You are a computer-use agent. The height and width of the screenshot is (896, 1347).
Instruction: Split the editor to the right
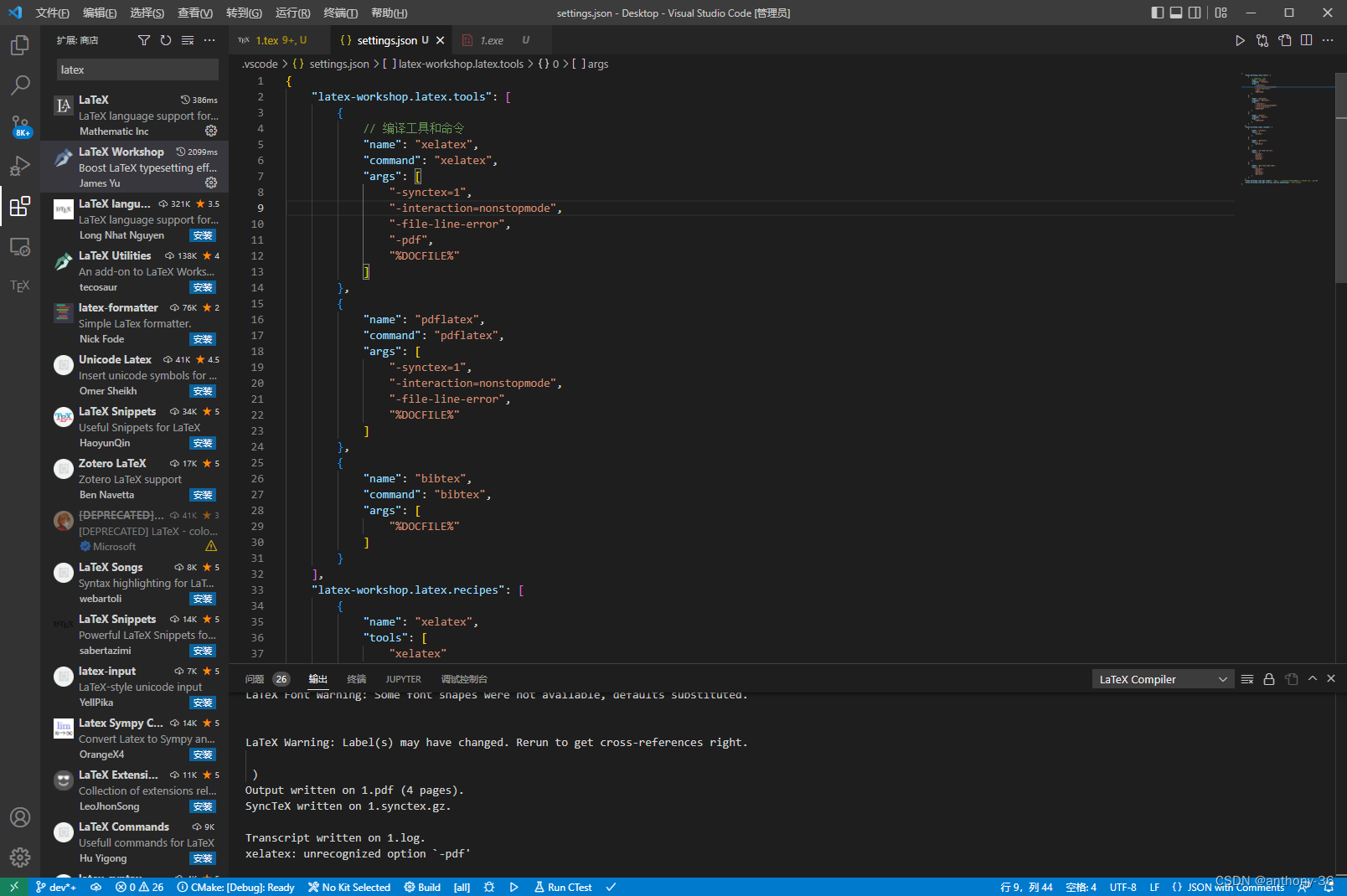pos(1306,40)
